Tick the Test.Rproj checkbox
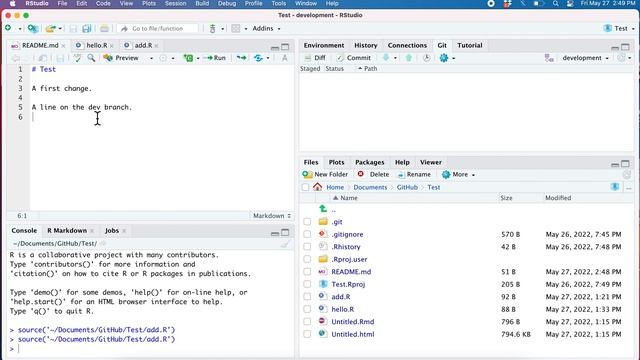Image resolution: width=640 pixels, height=360 pixels. pyautogui.click(x=307, y=284)
